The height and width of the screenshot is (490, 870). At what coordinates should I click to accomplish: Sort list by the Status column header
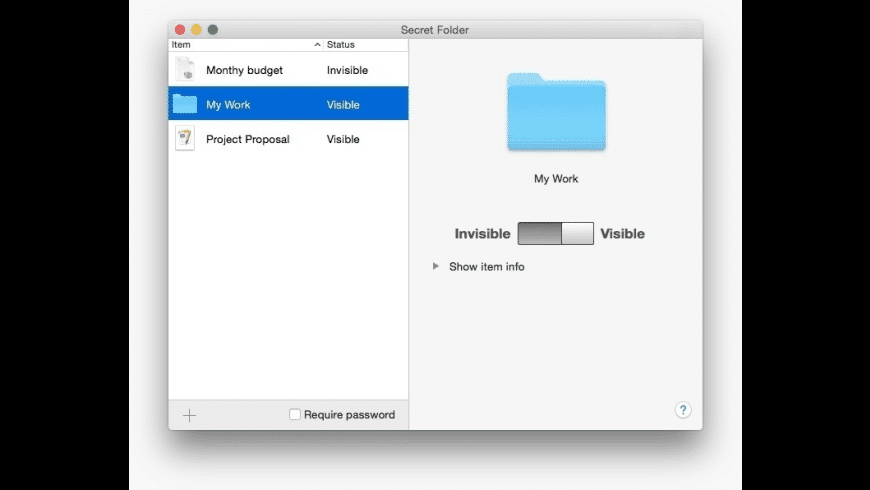point(366,44)
